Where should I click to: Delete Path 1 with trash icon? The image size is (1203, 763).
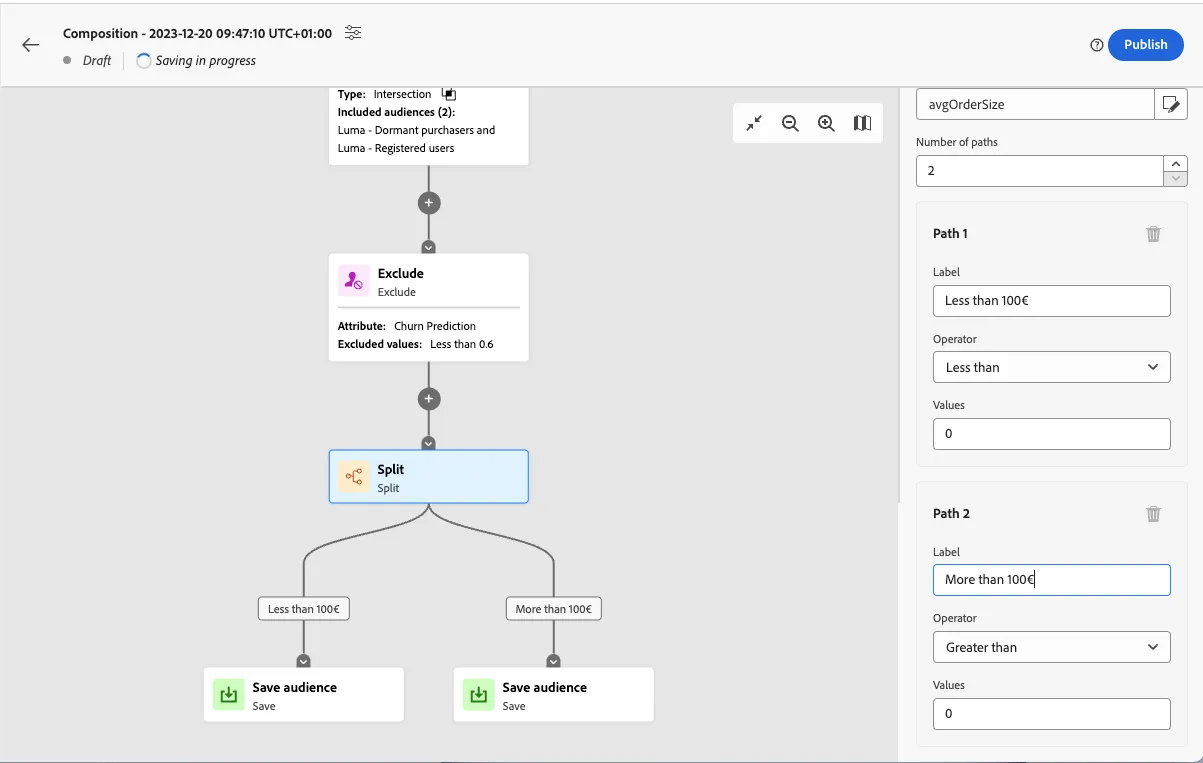[x=1153, y=234]
